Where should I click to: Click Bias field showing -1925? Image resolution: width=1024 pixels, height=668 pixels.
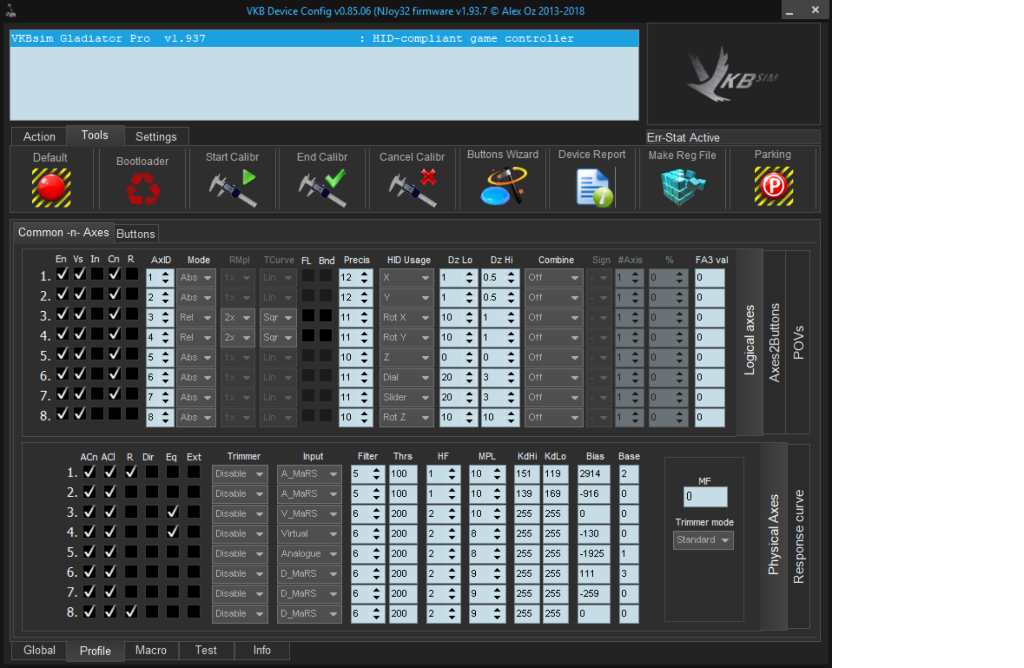594,554
